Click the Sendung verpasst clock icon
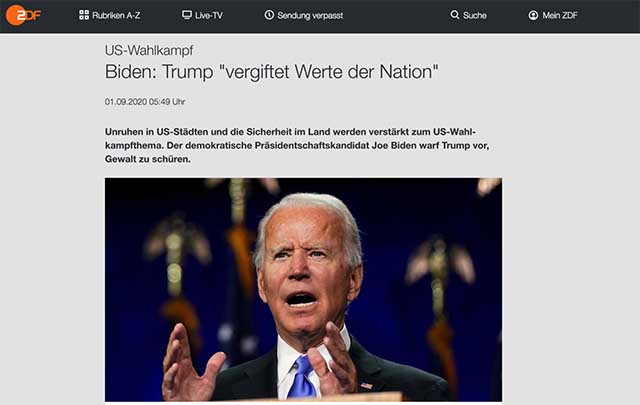The width and height of the screenshot is (640, 405). pyautogui.click(x=269, y=15)
